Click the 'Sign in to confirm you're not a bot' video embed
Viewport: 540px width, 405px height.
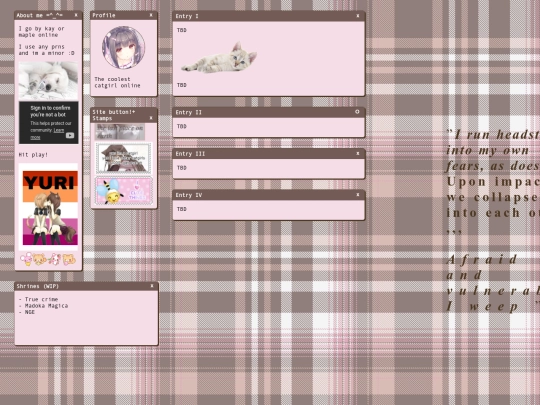(49, 123)
